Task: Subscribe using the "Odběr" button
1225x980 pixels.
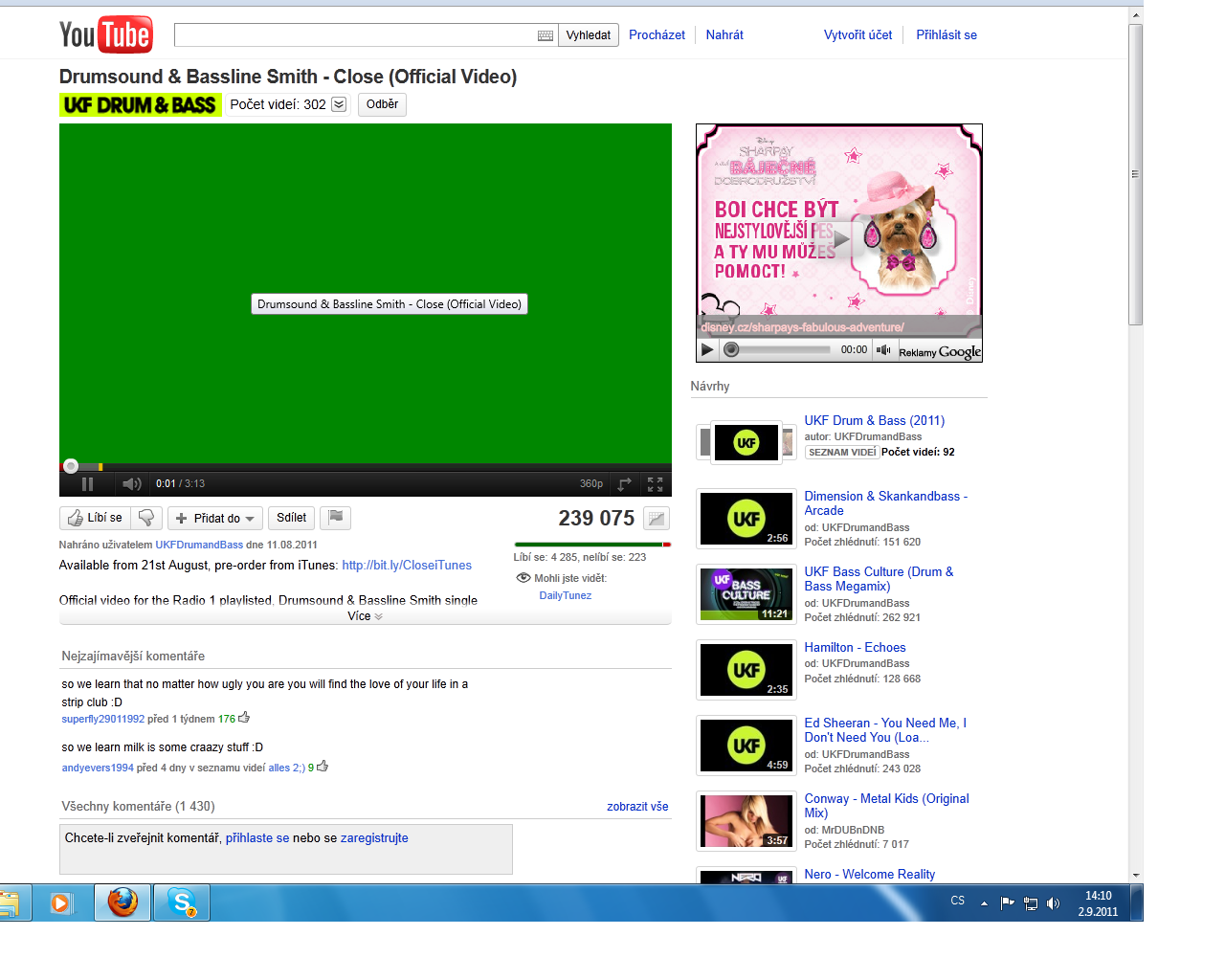Action: pyautogui.click(x=382, y=104)
